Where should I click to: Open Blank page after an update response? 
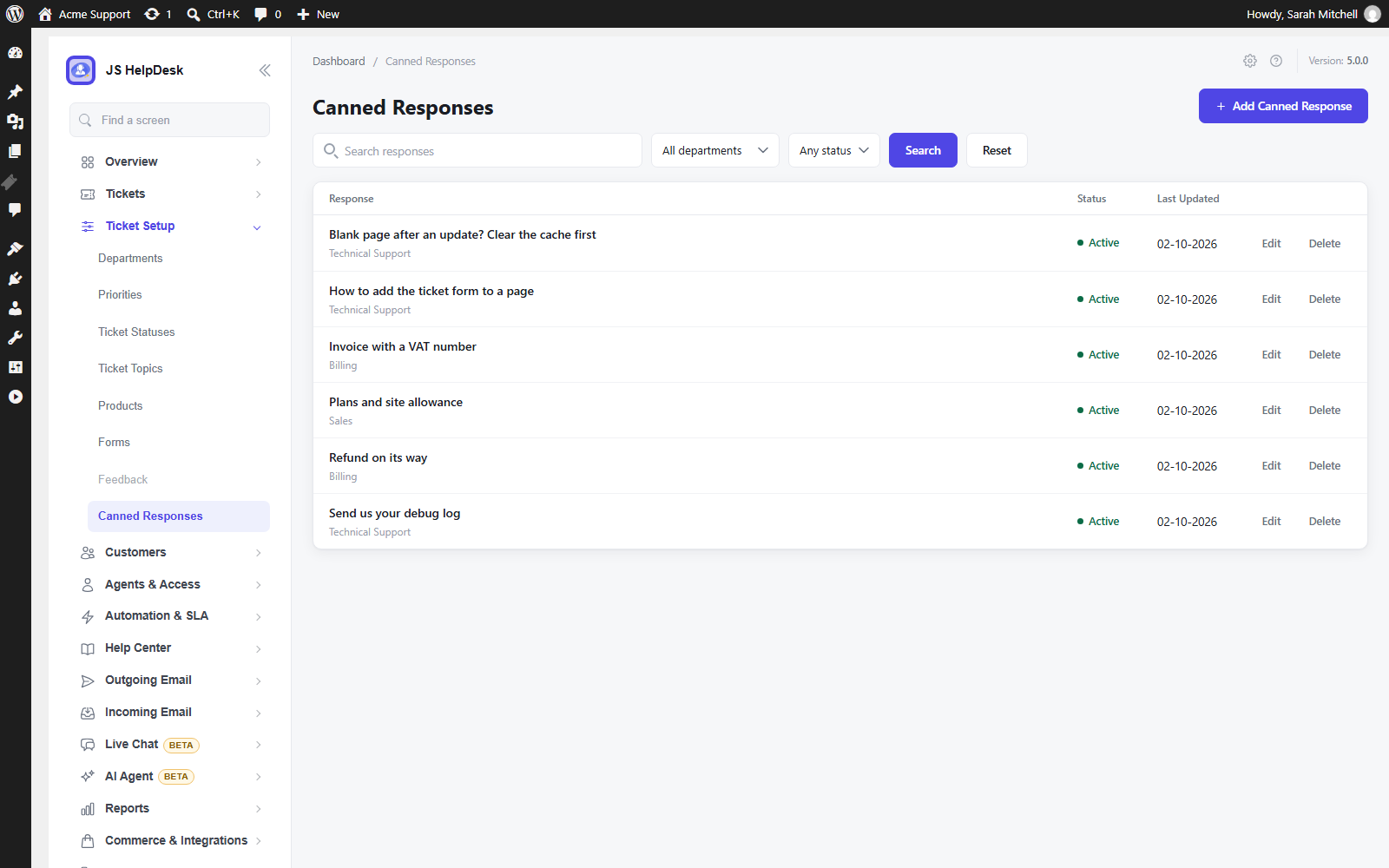tap(463, 235)
